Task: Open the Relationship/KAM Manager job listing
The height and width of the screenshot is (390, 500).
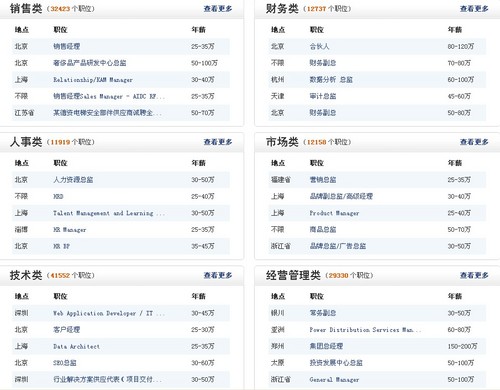Action: 93,80
